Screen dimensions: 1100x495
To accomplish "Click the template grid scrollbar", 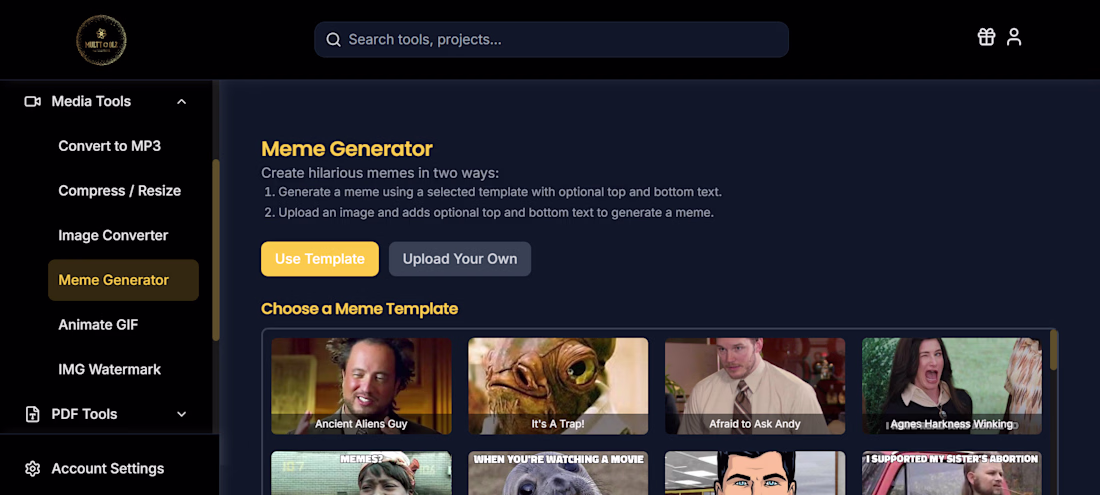I will click(x=1054, y=351).
